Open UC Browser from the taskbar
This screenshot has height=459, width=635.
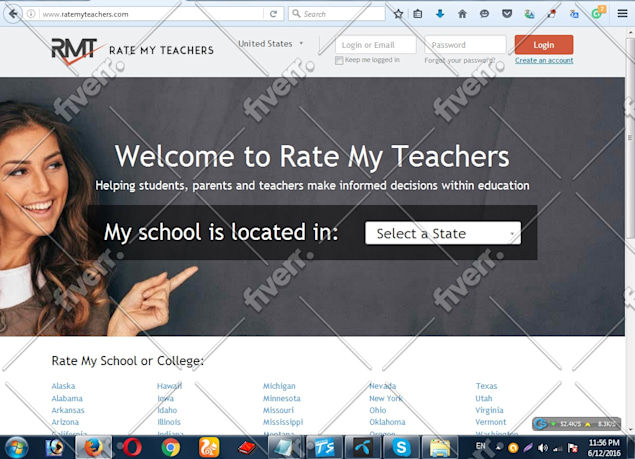point(209,448)
